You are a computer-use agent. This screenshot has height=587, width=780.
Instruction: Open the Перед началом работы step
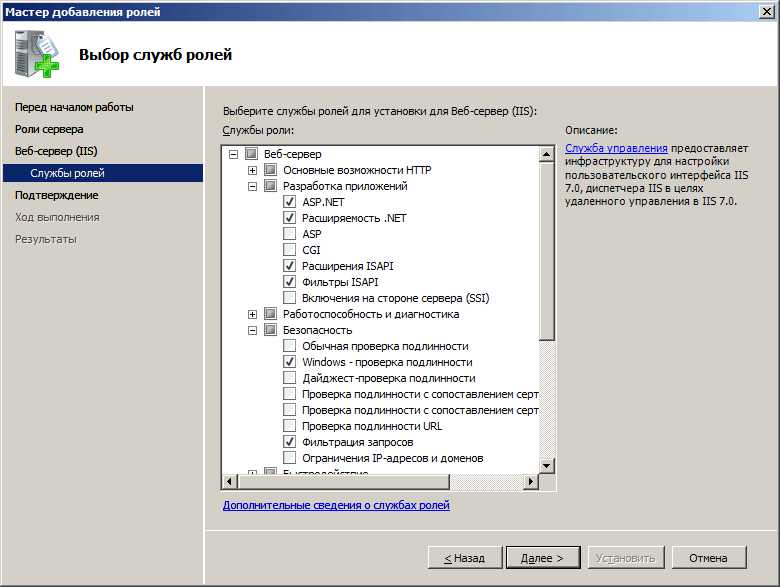pos(74,107)
